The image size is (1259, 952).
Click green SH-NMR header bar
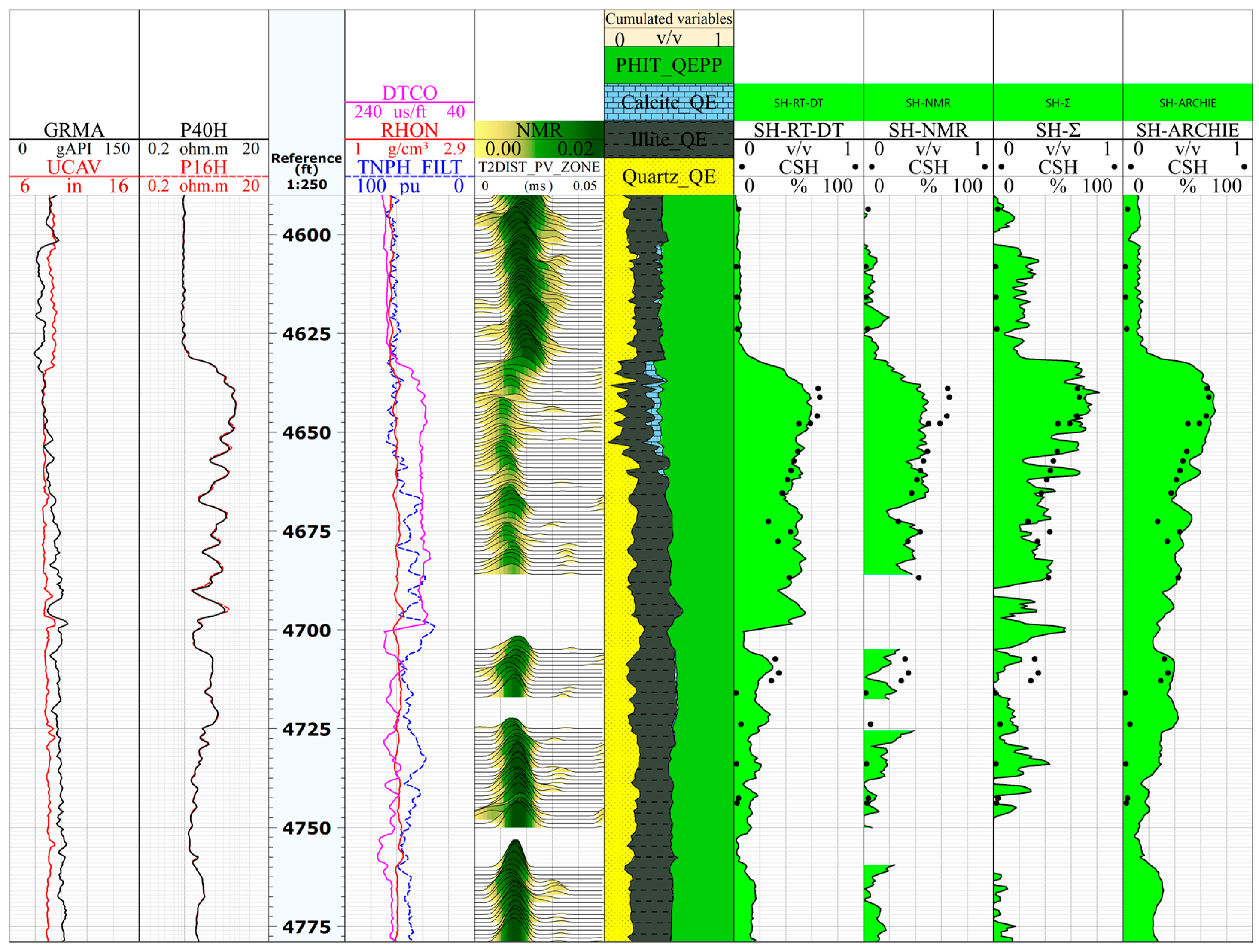tap(928, 102)
